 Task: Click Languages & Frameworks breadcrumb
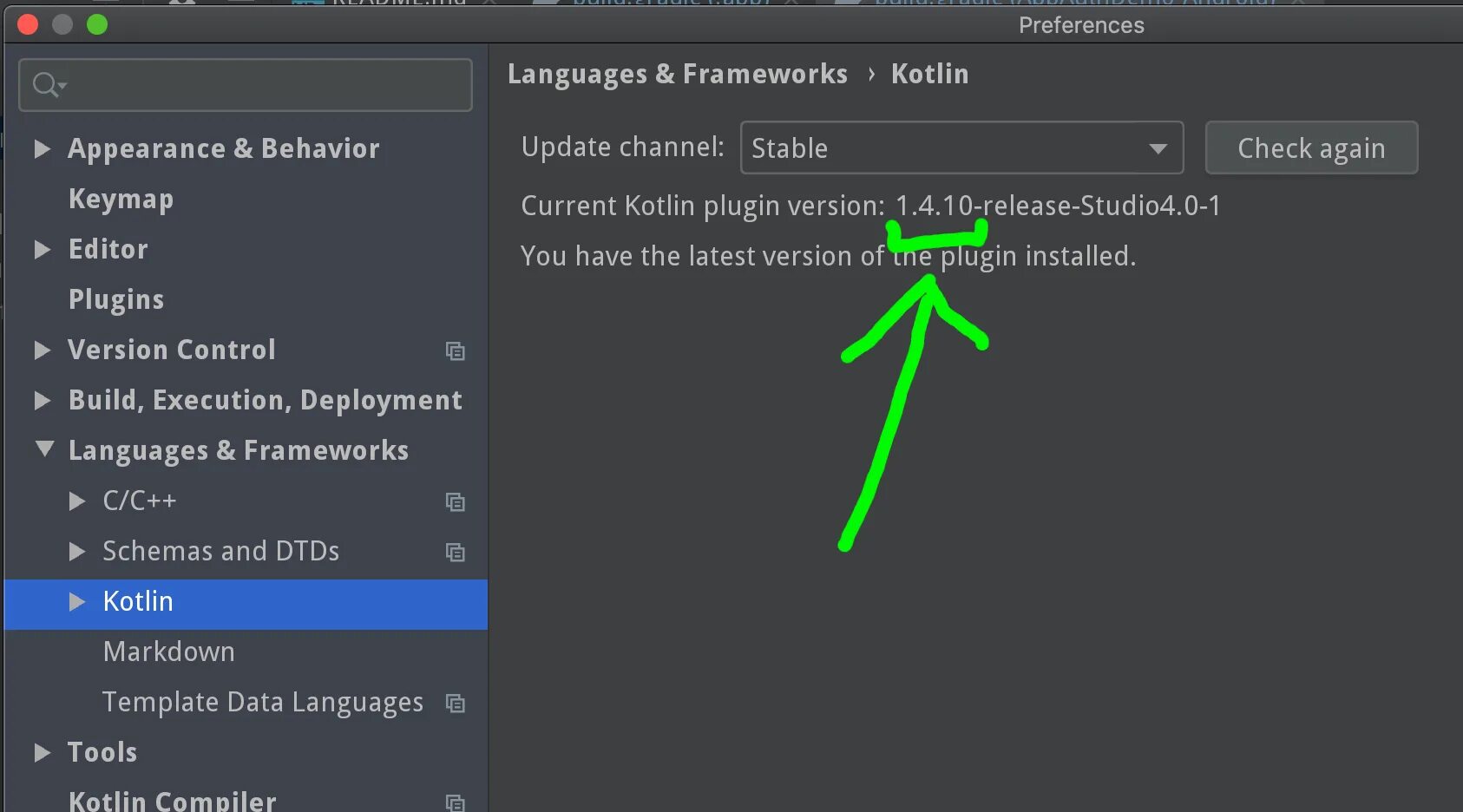678,75
